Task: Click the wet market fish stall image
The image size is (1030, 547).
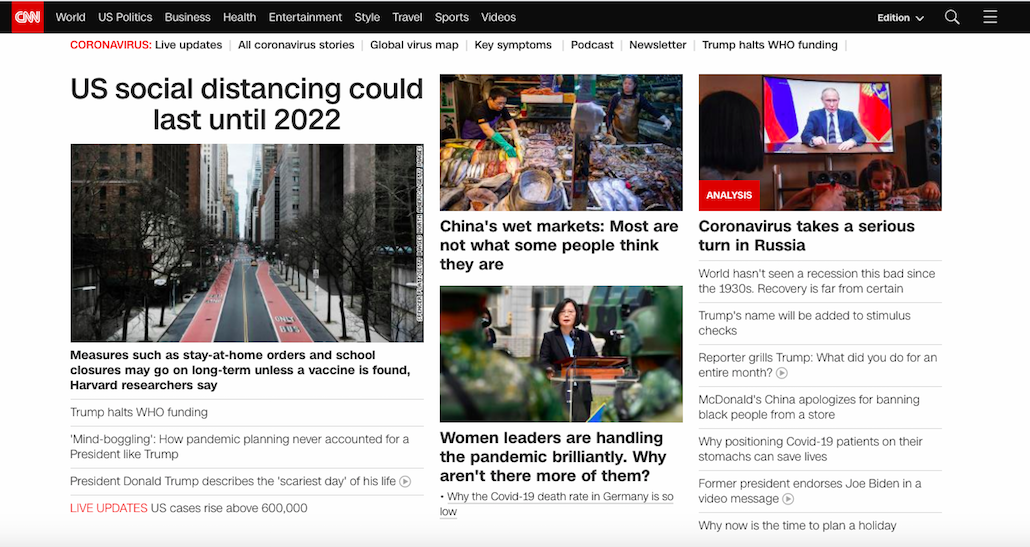Action: coord(561,142)
